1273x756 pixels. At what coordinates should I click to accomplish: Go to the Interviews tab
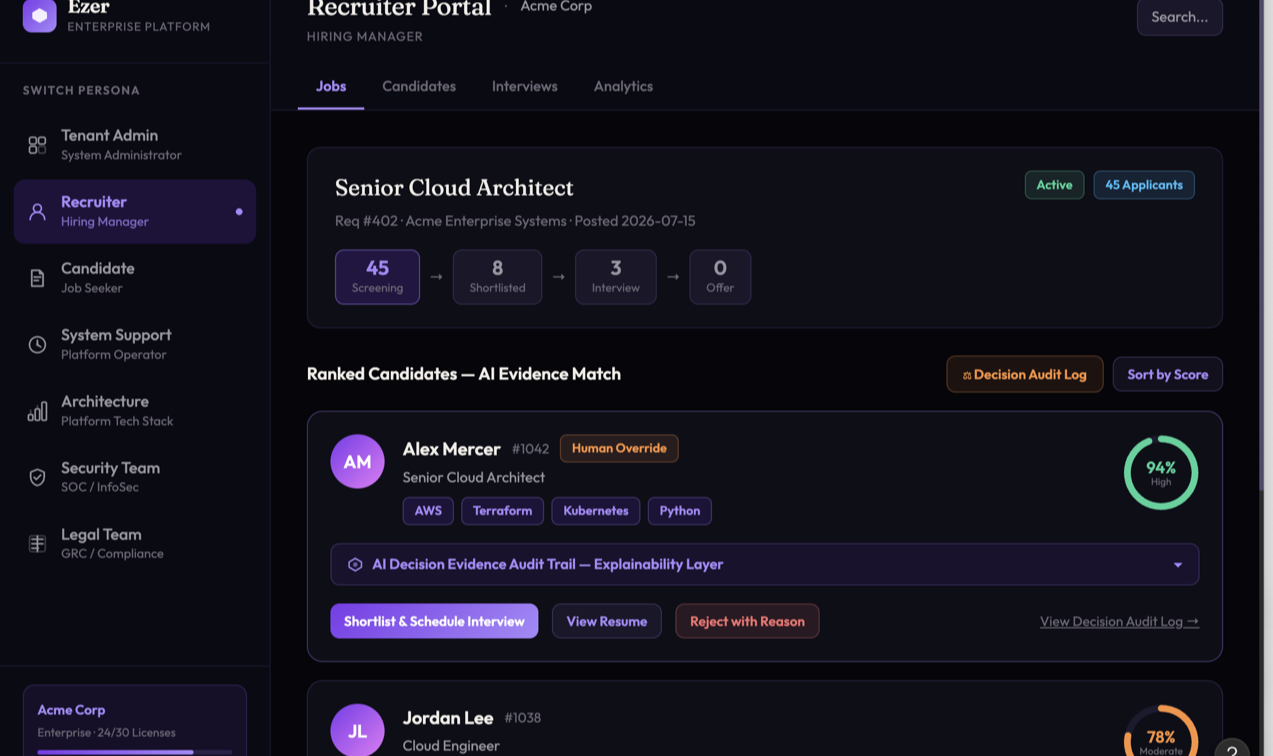(x=525, y=87)
